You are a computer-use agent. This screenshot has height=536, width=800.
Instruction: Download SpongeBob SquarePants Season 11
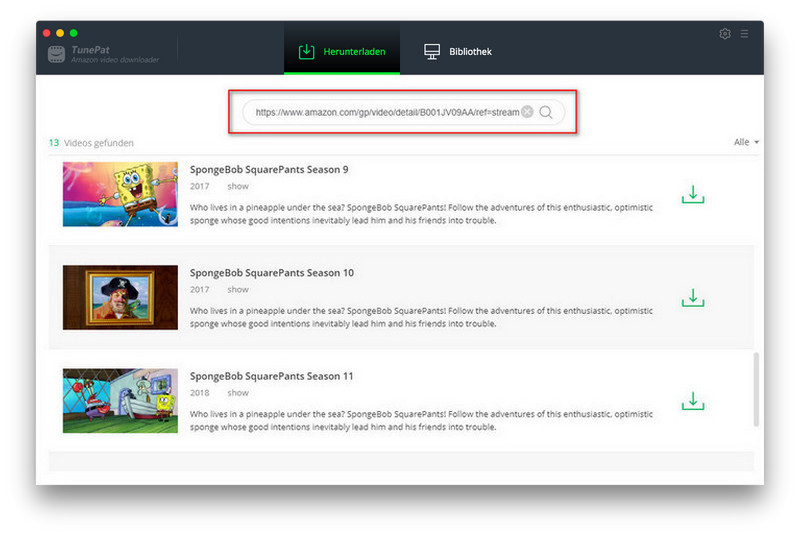click(x=693, y=401)
